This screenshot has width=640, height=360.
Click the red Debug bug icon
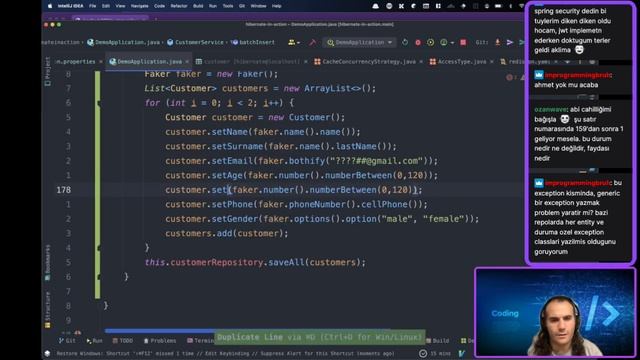pyautogui.click(x=418, y=42)
